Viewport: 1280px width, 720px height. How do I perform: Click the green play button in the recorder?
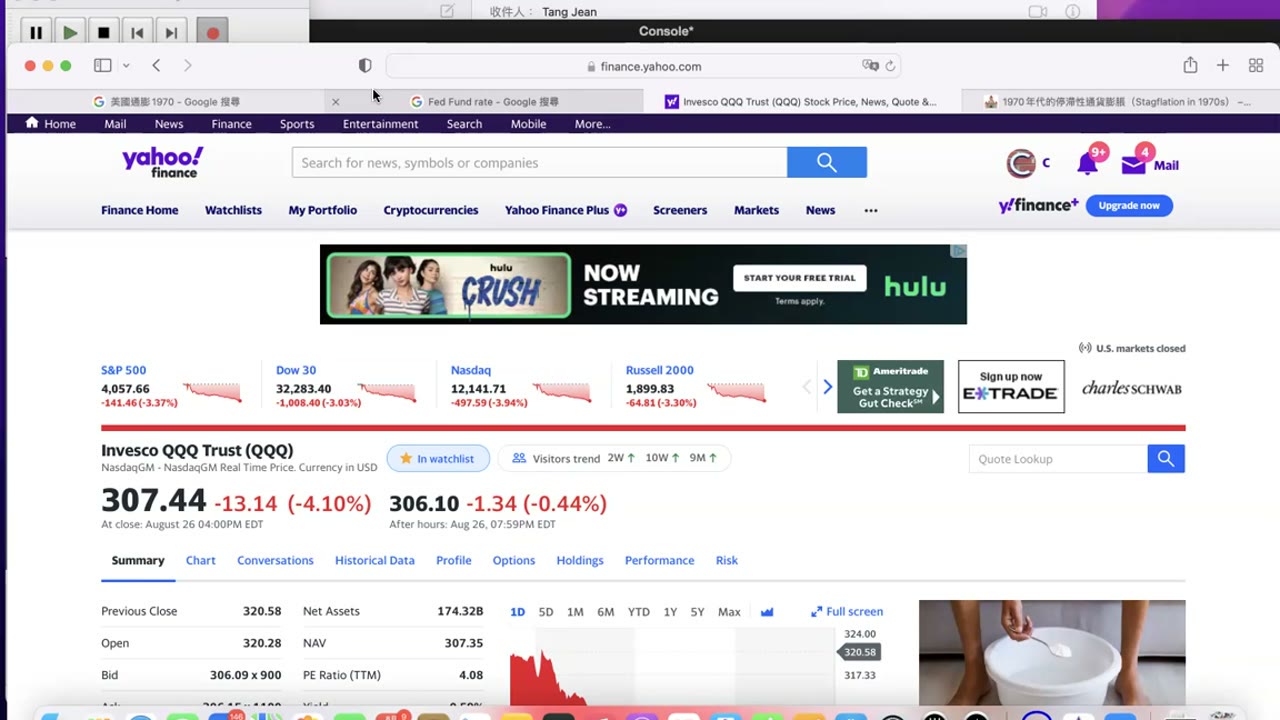(70, 32)
